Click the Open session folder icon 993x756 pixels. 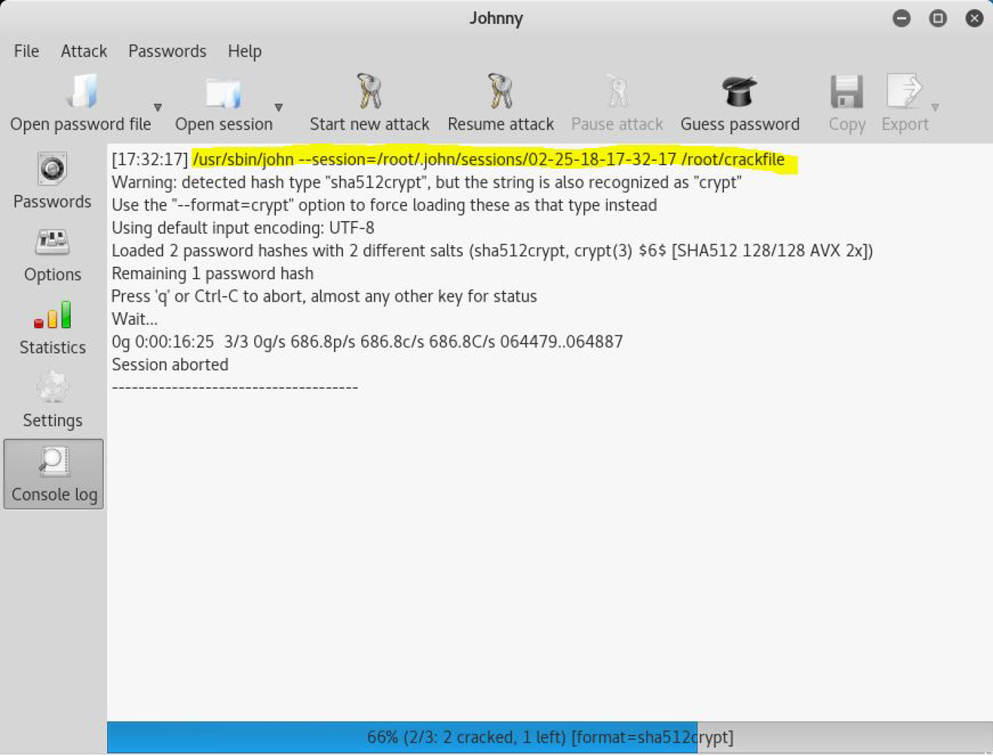pos(224,93)
